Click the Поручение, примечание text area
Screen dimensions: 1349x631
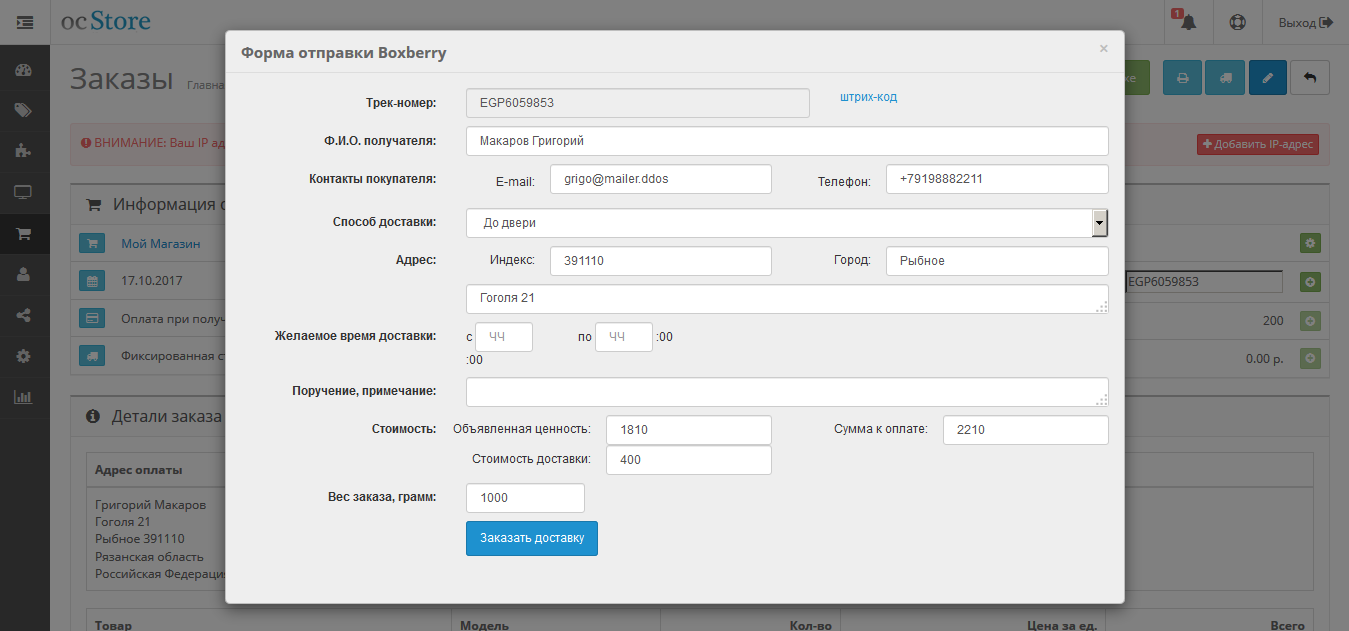click(x=787, y=392)
